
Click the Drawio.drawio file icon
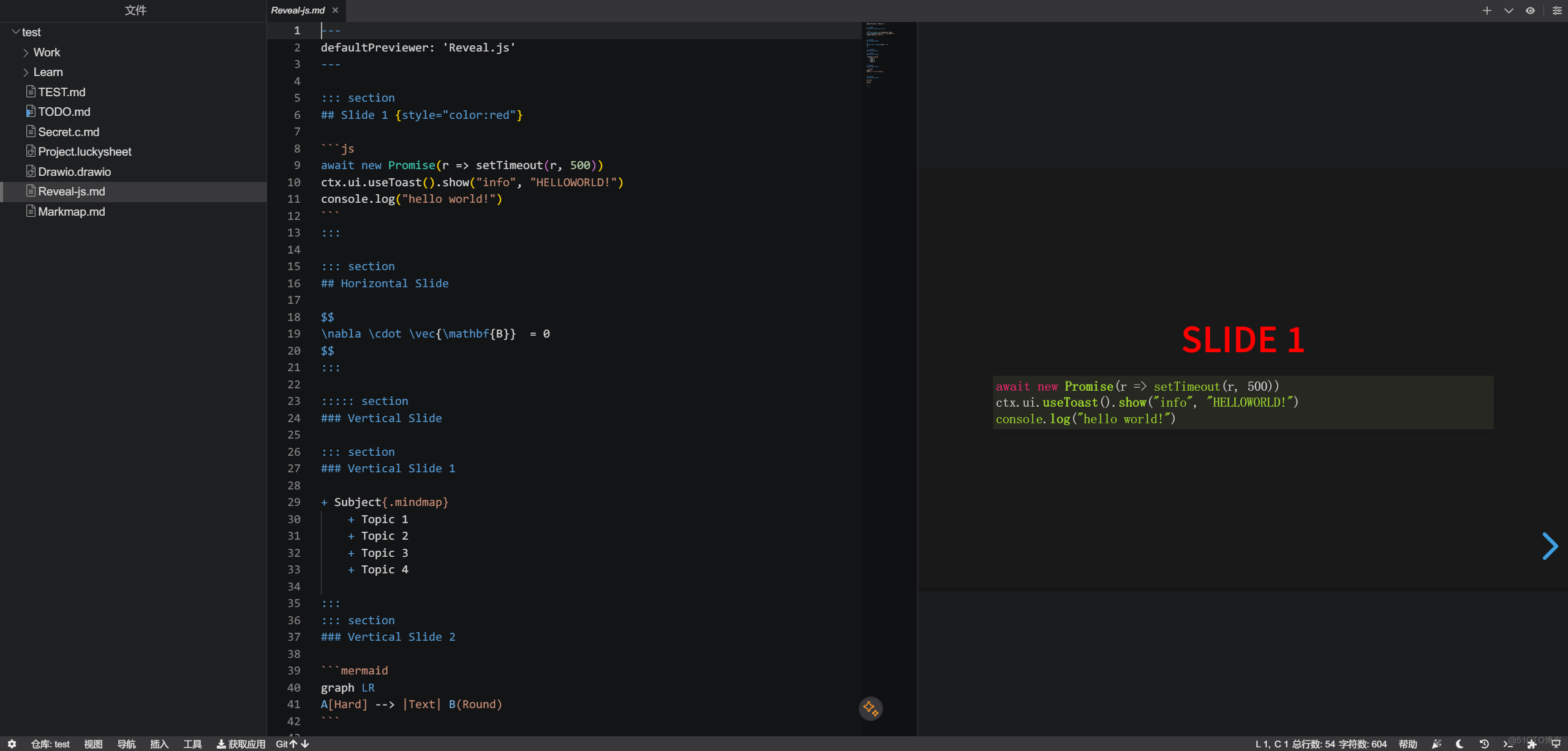31,171
